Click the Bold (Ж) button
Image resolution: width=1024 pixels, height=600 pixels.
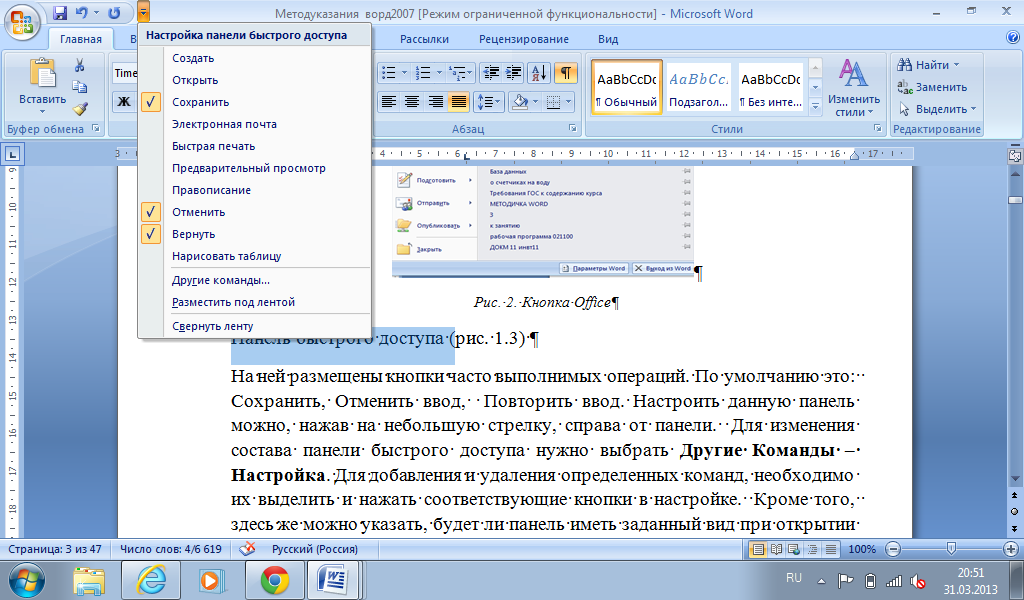point(124,101)
